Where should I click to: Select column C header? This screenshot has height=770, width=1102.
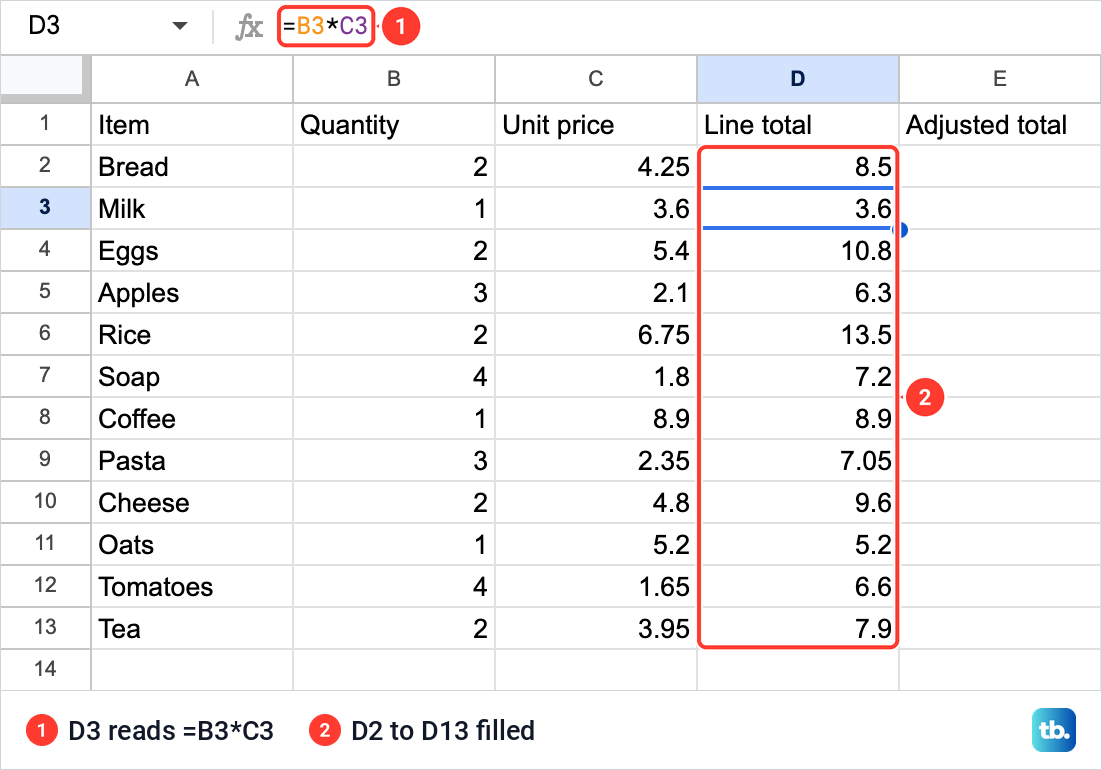coord(596,79)
